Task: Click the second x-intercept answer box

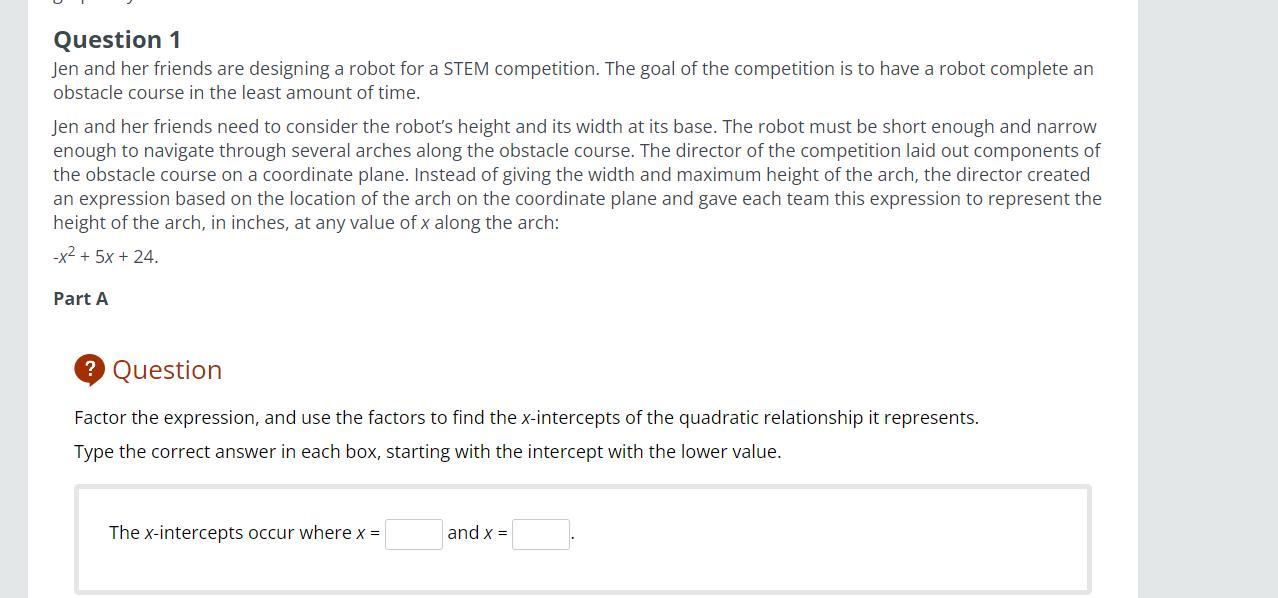Action: click(540, 534)
